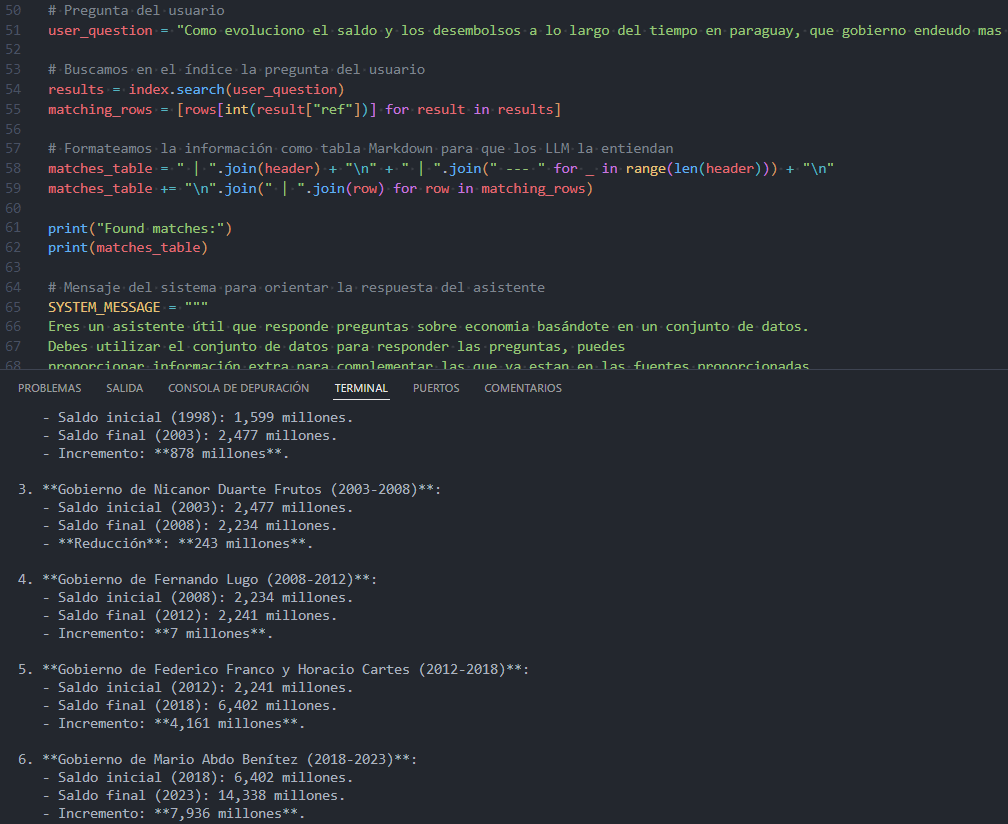The image size is (1008, 824).
Task: Click comment '# Mensaje del sistema' line
Action: (x=296, y=287)
